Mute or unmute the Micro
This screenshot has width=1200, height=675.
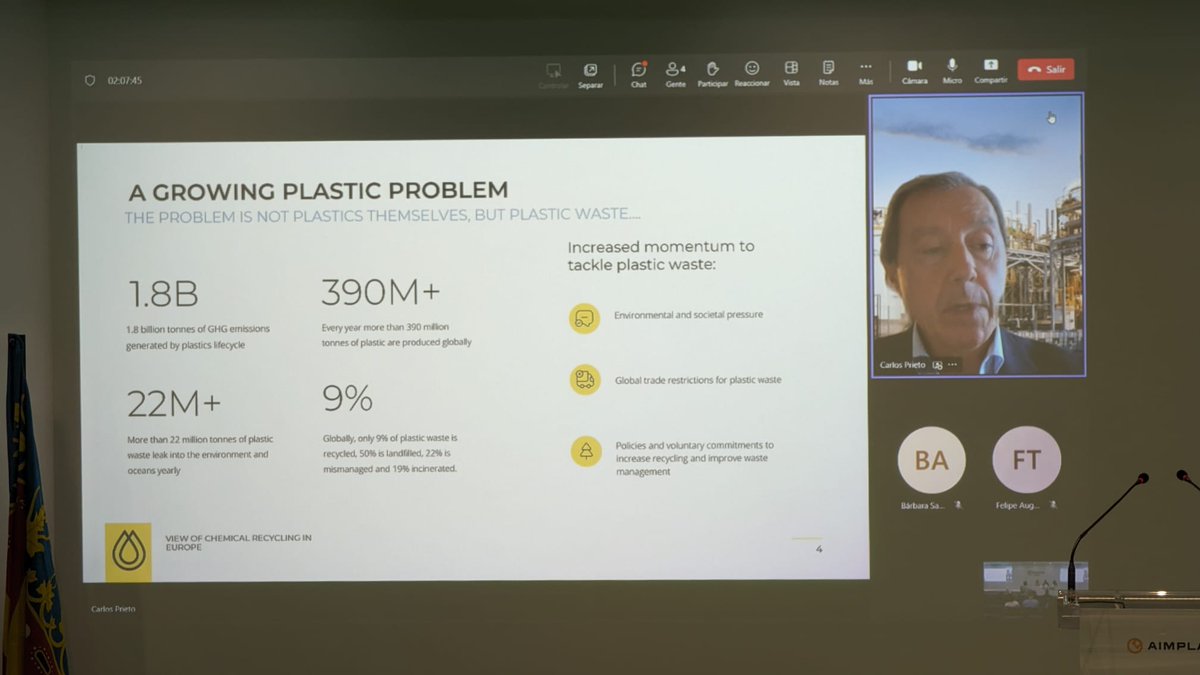pos(952,72)
